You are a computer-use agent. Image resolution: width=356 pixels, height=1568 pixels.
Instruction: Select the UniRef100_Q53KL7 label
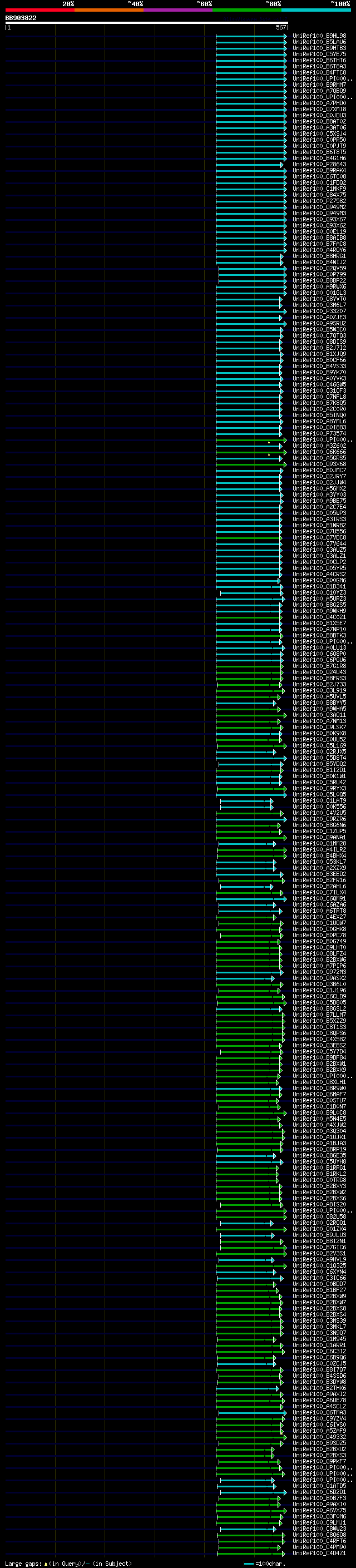(319, 862)
